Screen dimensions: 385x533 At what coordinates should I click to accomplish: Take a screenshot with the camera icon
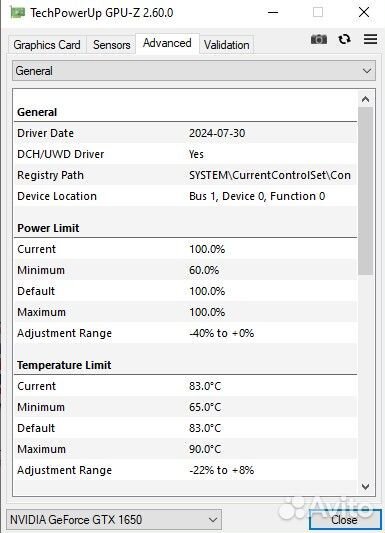coord(319,39)
